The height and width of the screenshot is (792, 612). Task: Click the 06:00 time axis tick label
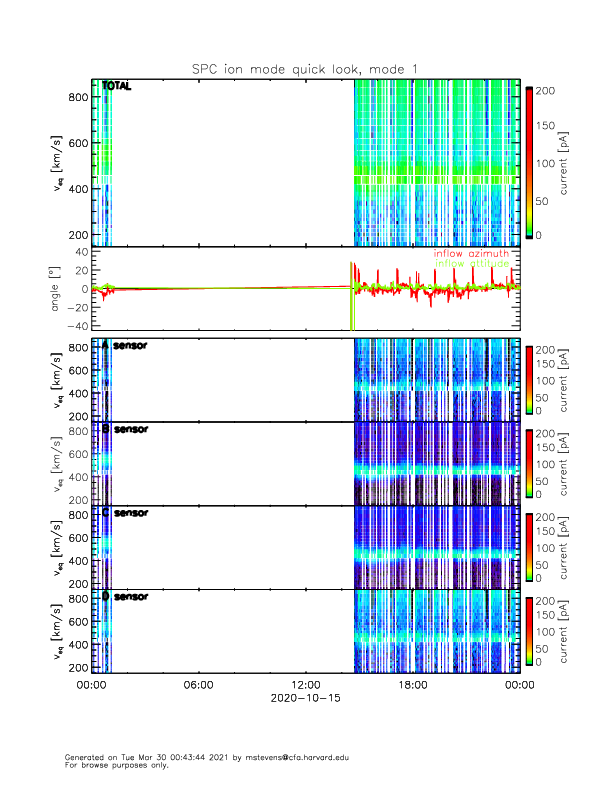point(198,685)
